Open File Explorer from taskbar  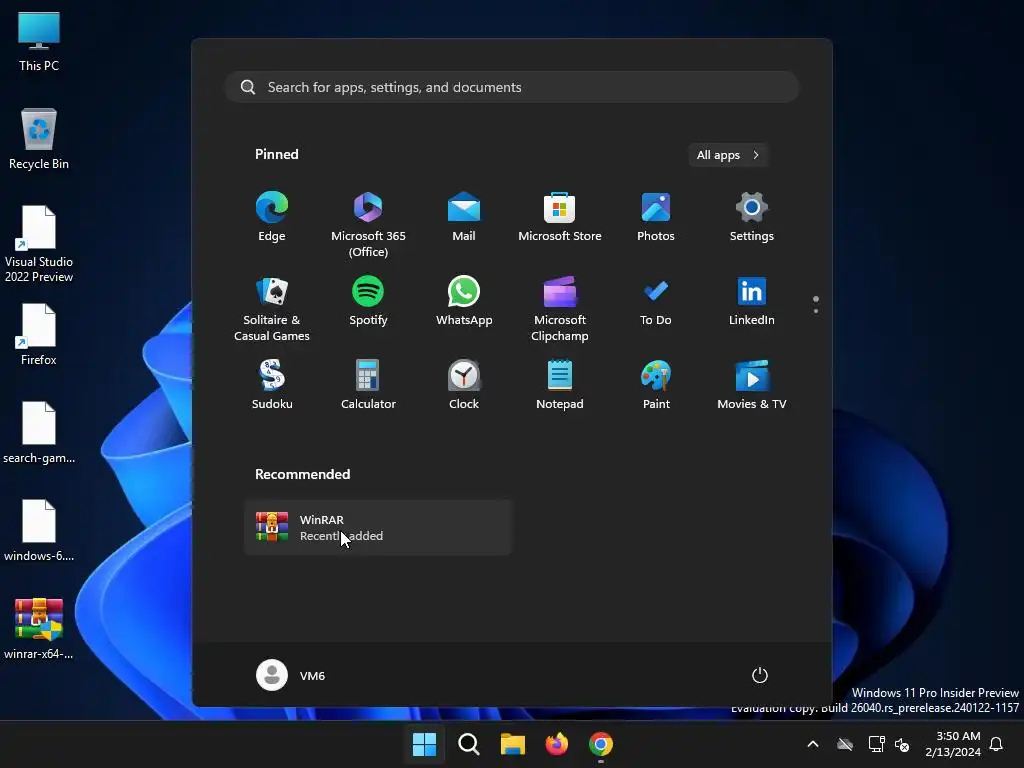tap(513, 744)
